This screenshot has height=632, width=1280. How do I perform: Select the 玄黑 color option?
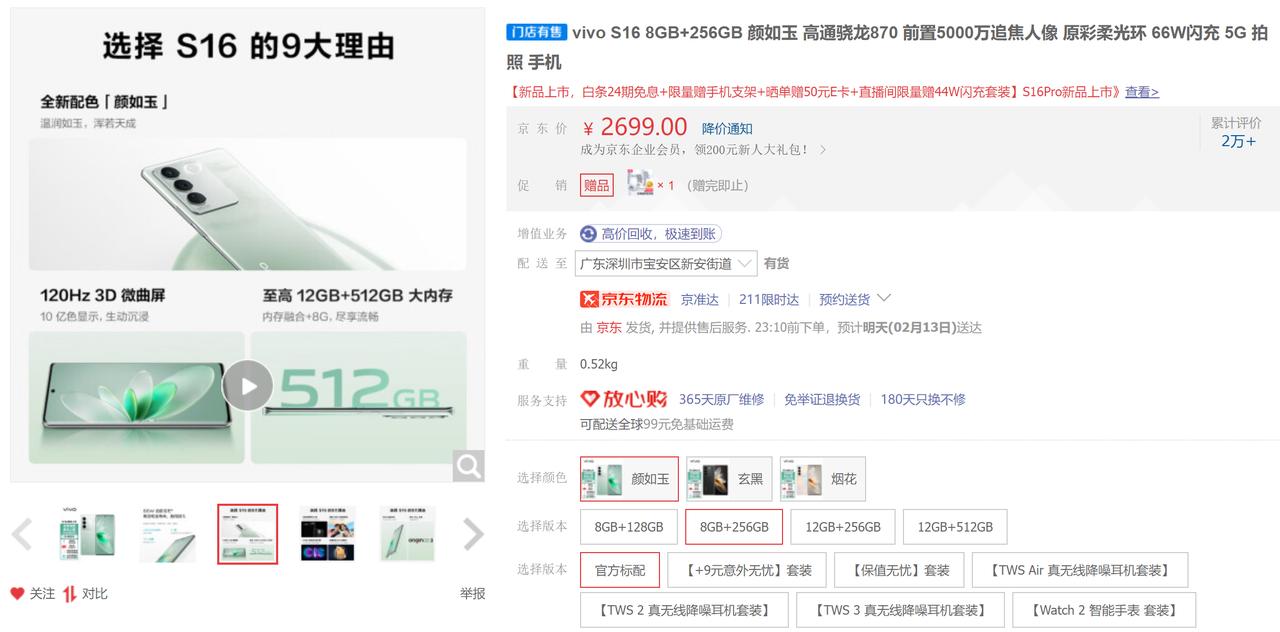tap(729, 478)
